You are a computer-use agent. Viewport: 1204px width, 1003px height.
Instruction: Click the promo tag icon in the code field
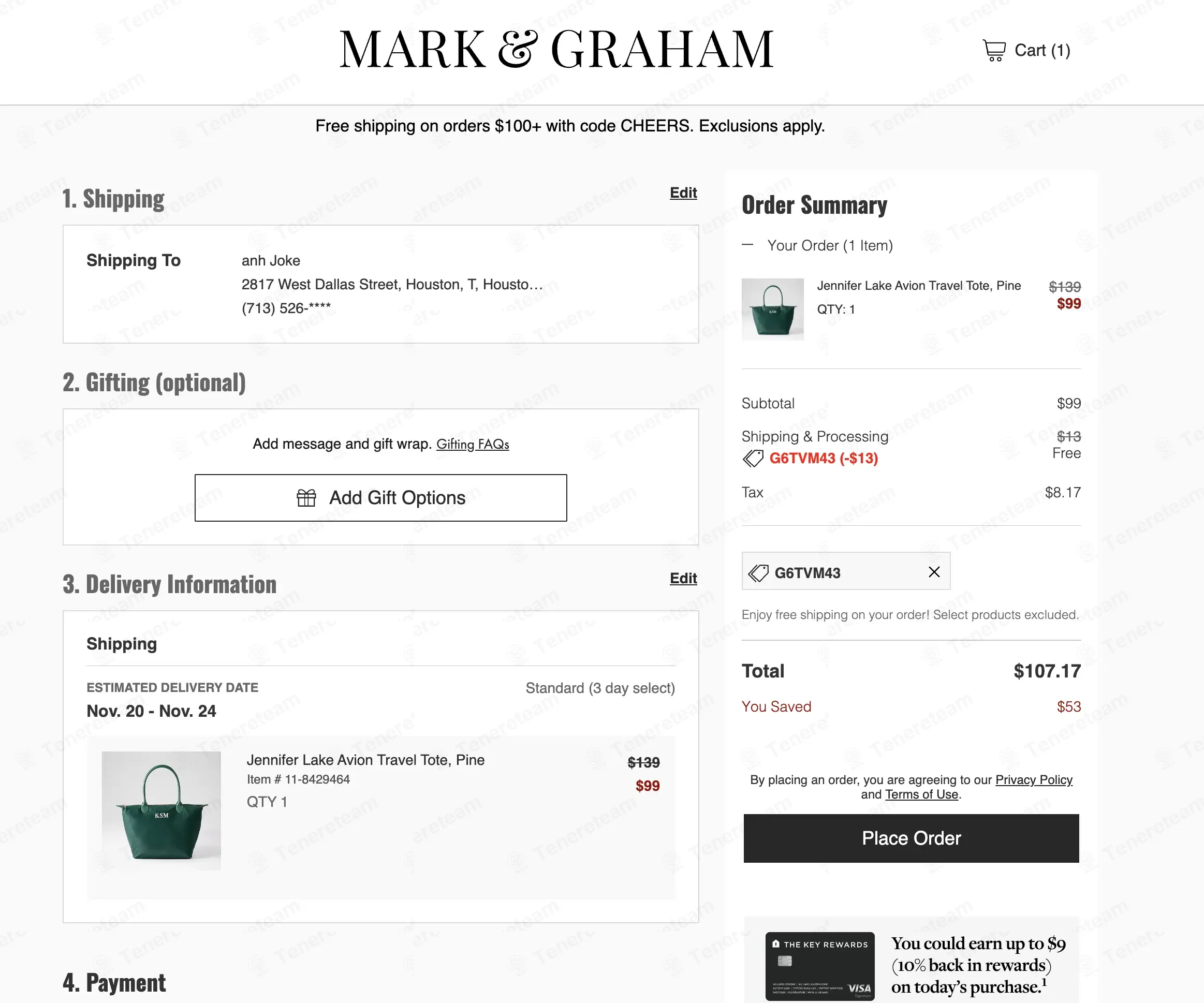pyautogui.click(x=758, y=572)
